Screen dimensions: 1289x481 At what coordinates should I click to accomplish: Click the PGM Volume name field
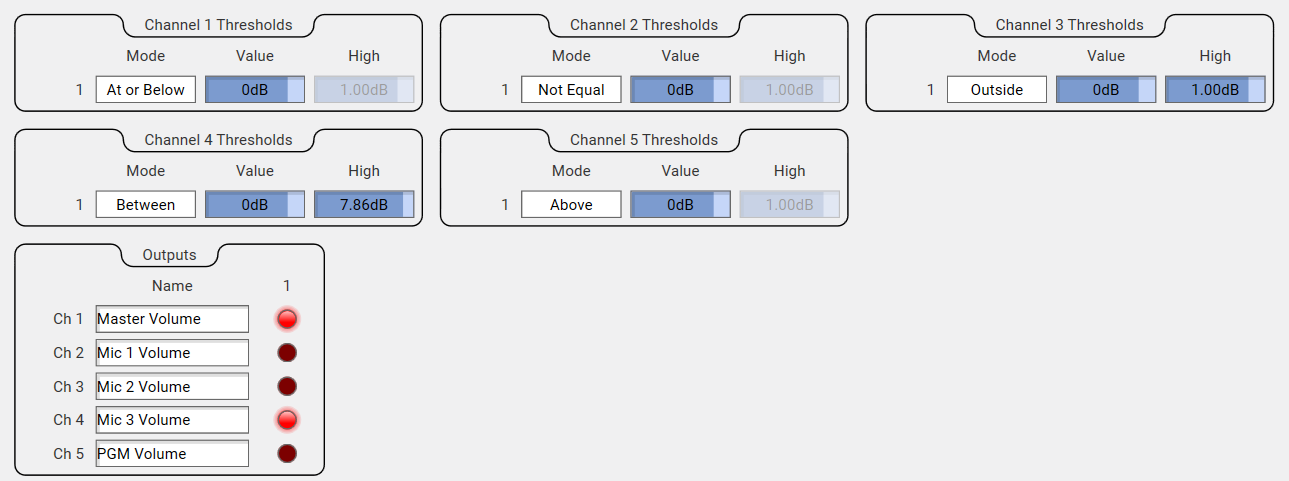[172, 454]
